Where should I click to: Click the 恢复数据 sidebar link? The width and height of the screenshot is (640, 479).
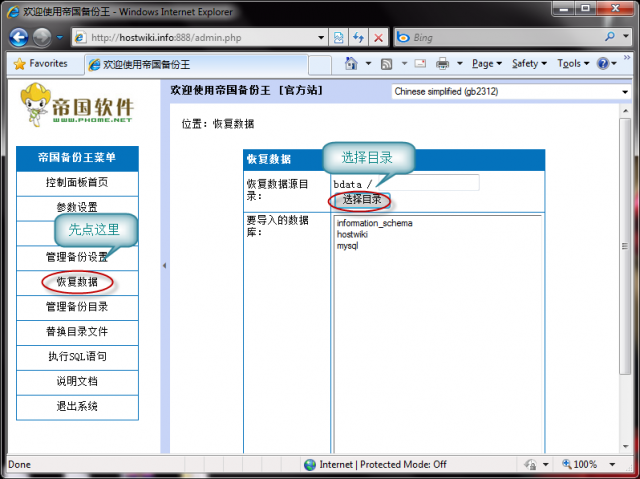[77, 282]
